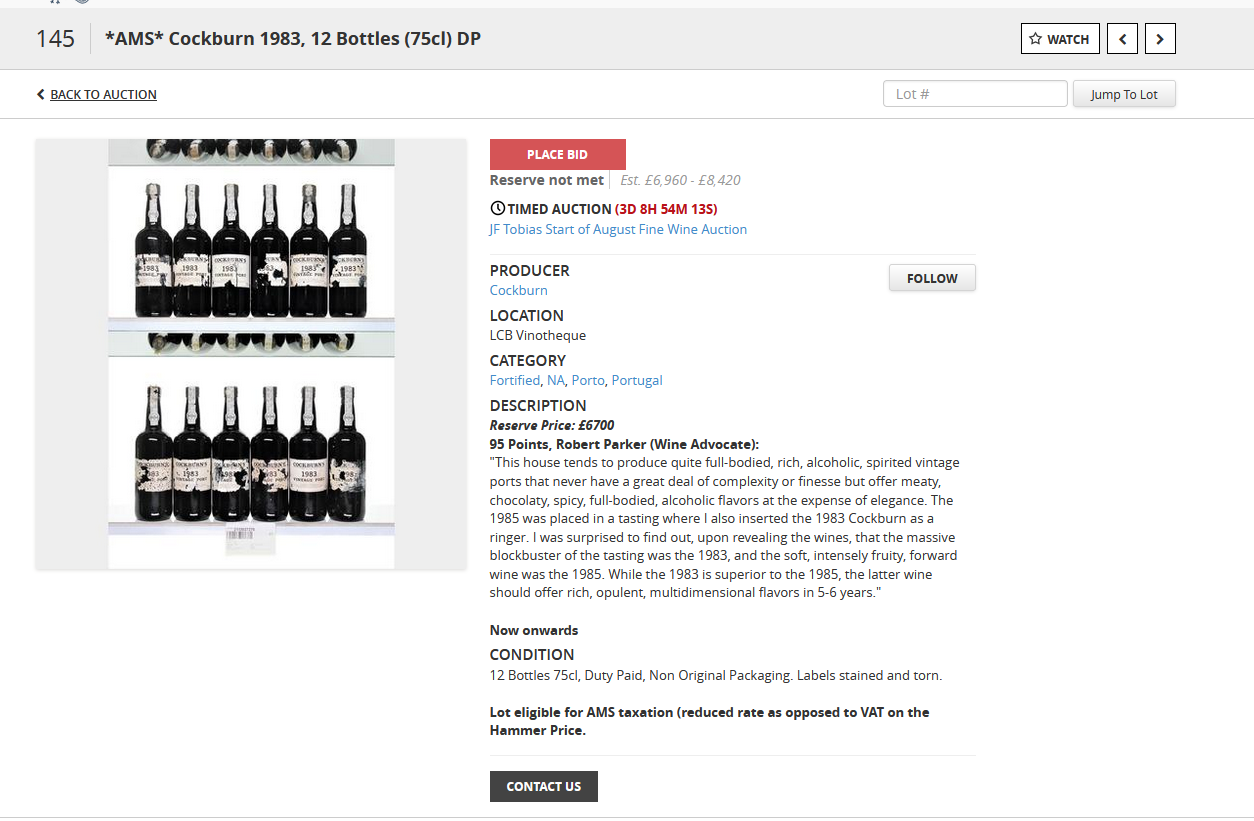The image size is (1254, 821).
Task: Click the Contact Us button
Action: [543, 786]
